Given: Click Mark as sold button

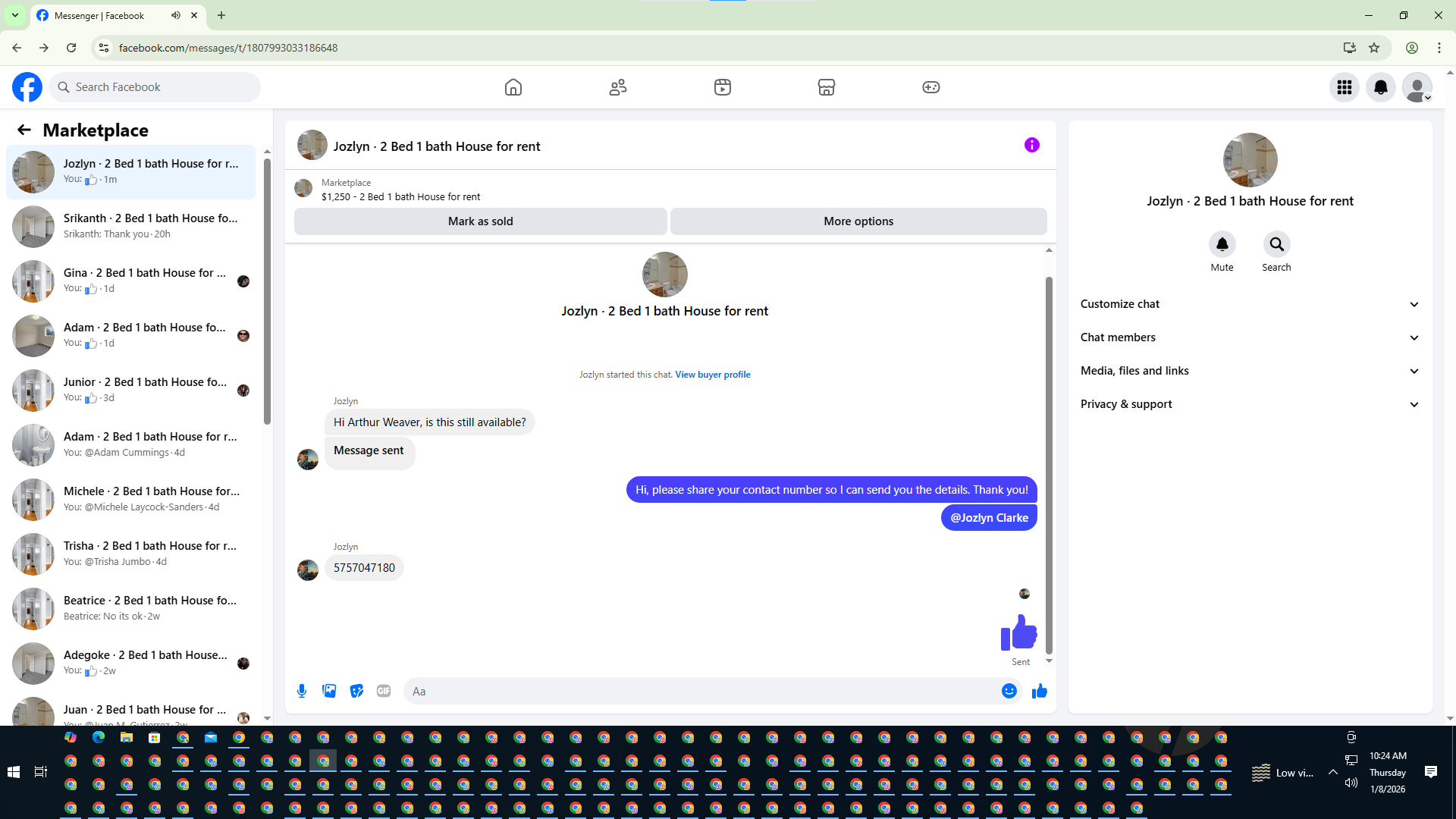Looking at the screenshot, I should [481, 221].
